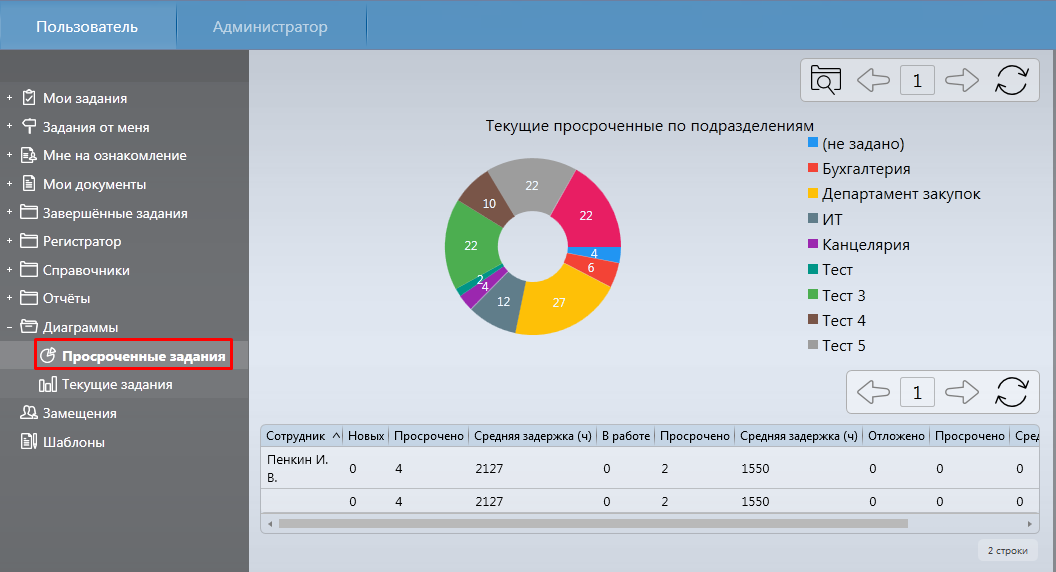The height and width of the screenshot is (572, 1056).
Task: Click the previous page arrow above the table
Action: 873,391
